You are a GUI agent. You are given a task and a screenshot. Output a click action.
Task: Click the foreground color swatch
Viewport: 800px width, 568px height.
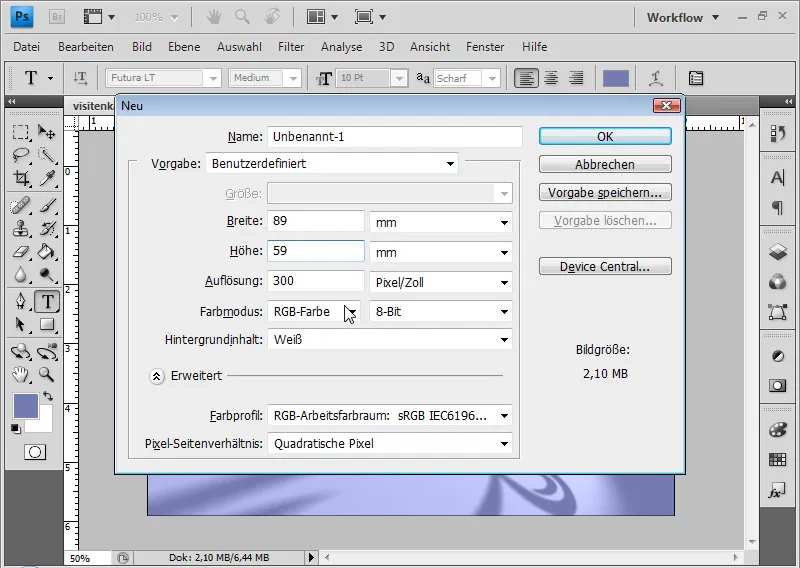(x=26, y=406)
